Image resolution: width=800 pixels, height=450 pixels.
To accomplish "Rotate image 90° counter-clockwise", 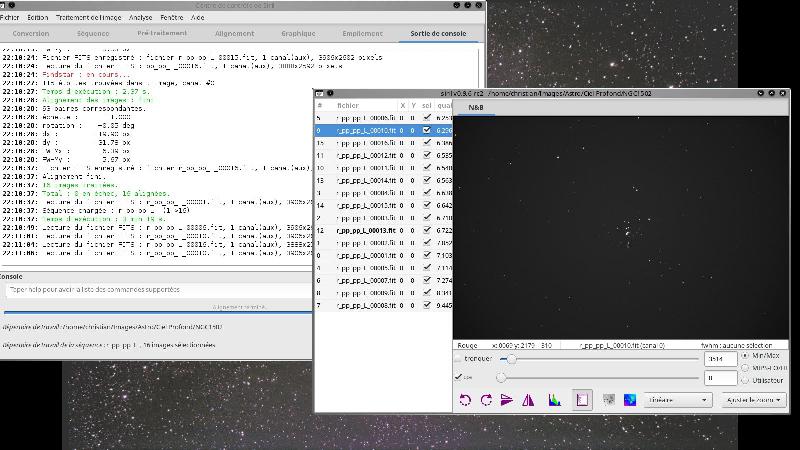I will [465, 400].
